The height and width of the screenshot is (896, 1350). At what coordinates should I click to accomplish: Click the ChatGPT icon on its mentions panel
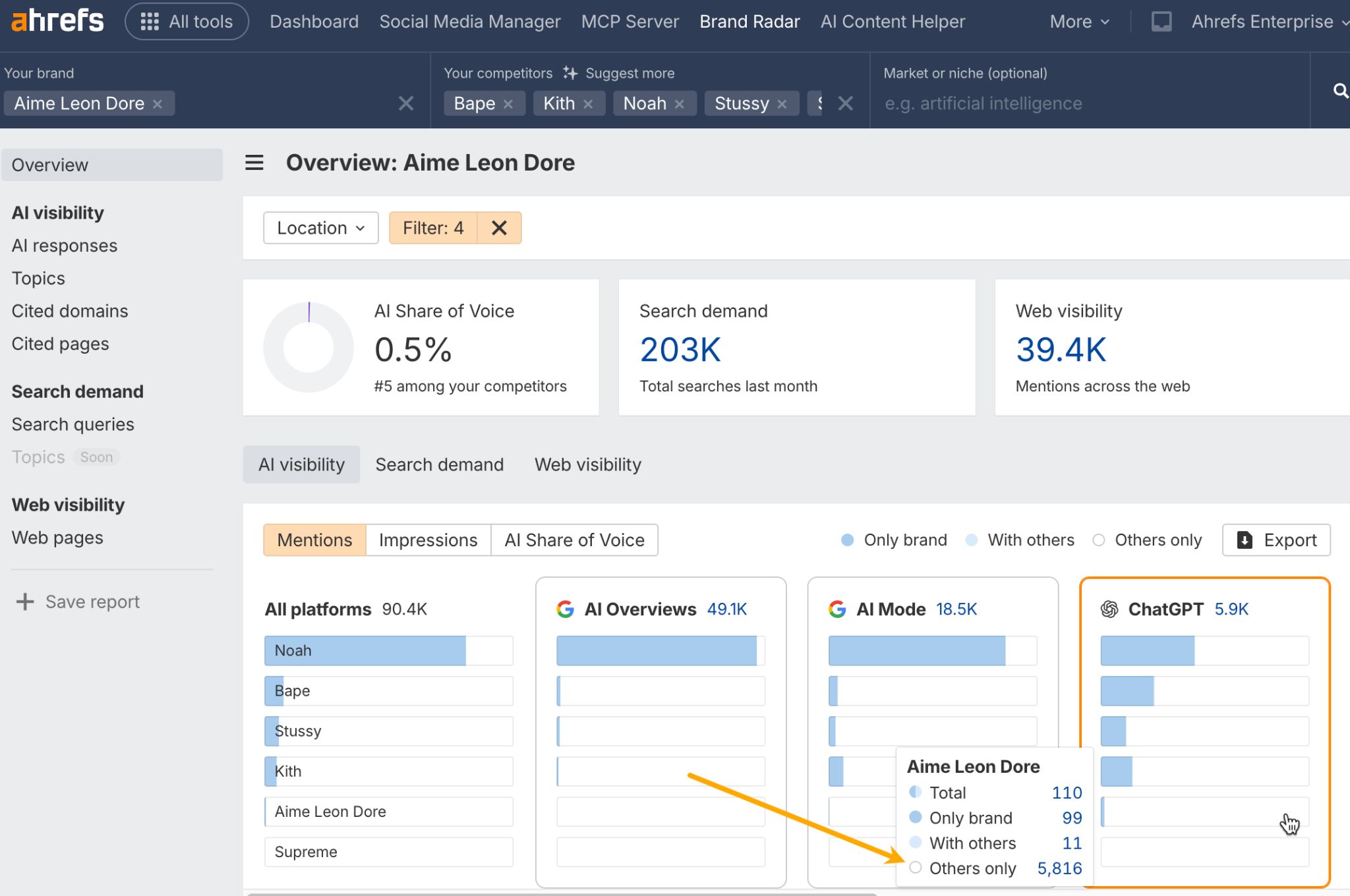click(1110, 609)
